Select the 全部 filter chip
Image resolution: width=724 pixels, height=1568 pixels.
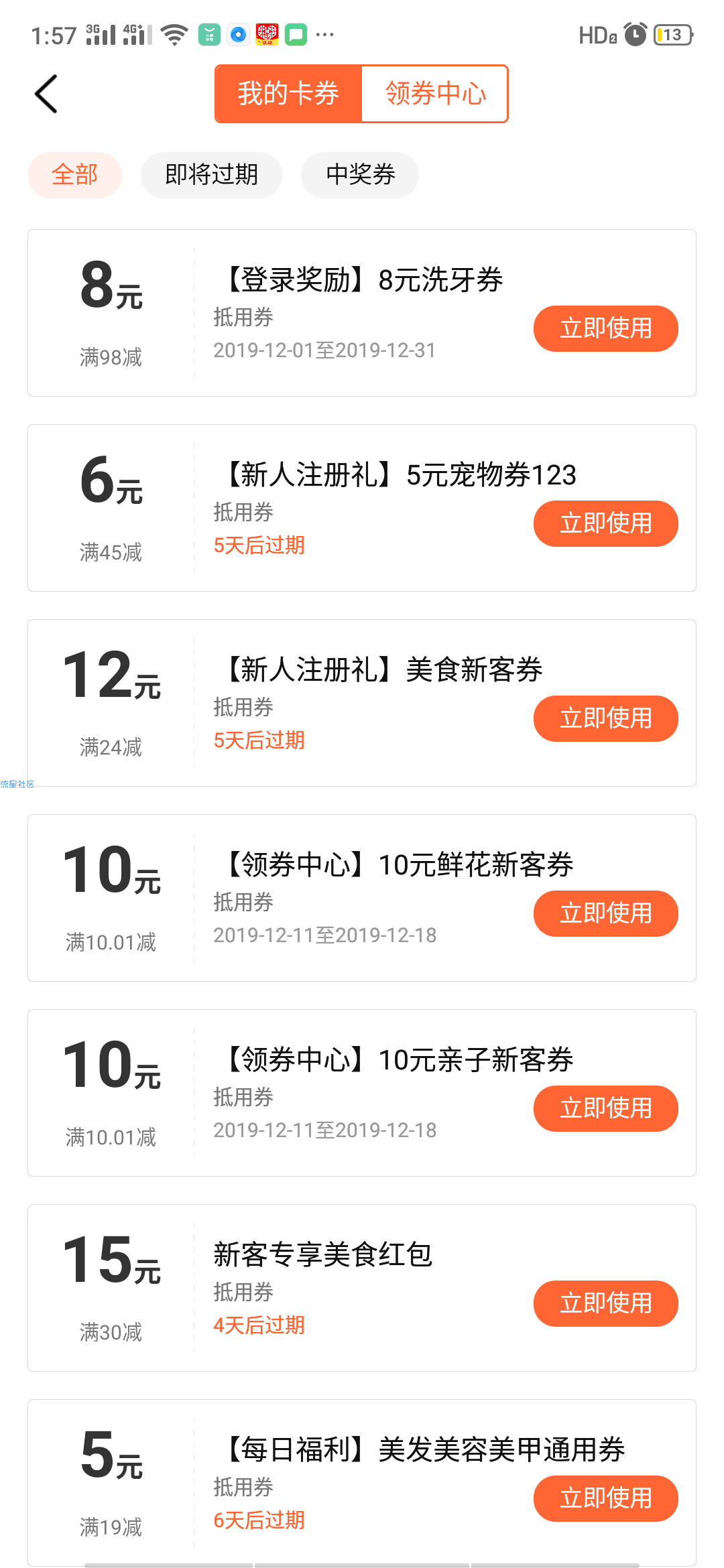click(x=74, y=175)
